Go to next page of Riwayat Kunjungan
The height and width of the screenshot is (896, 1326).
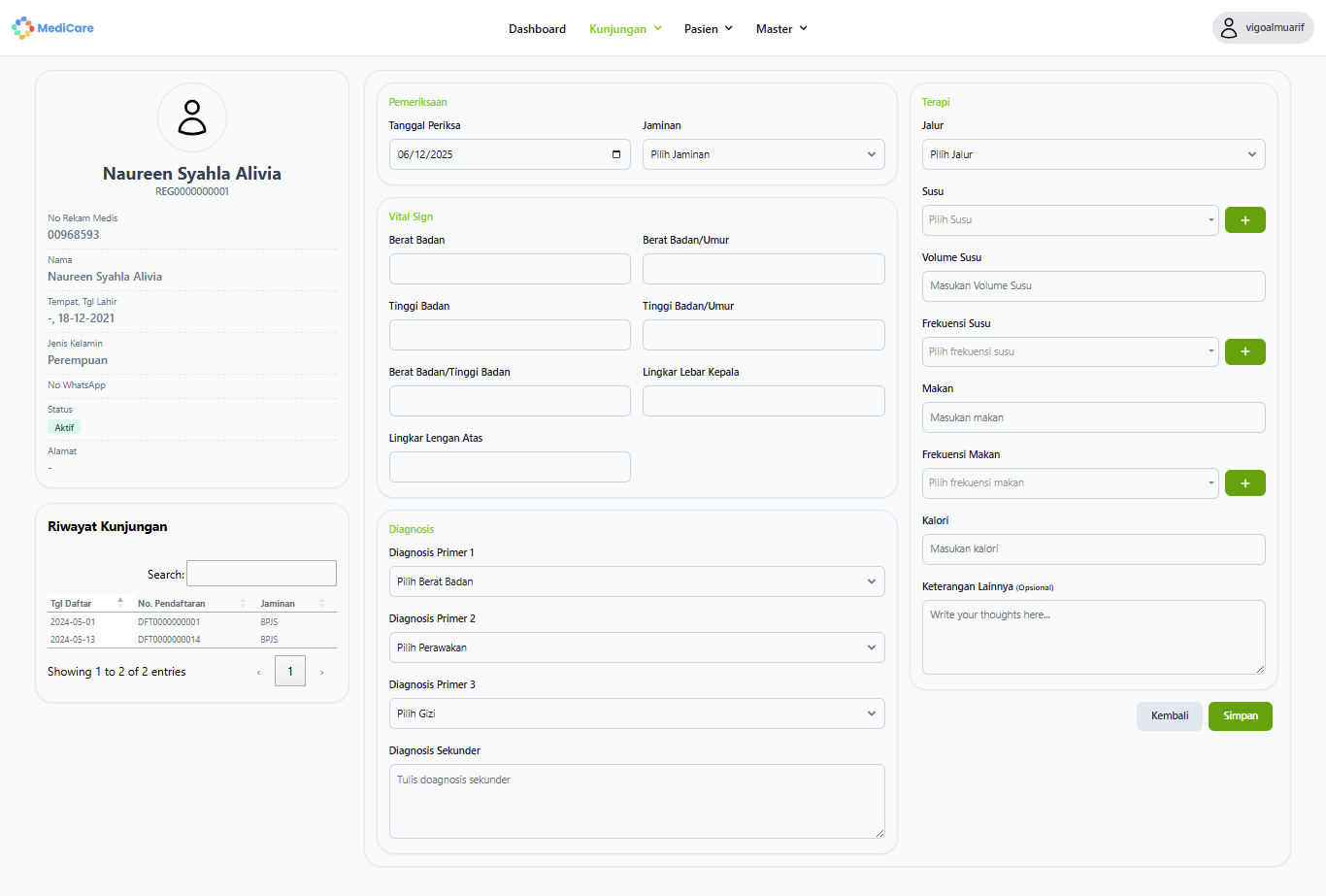[322, 672]
